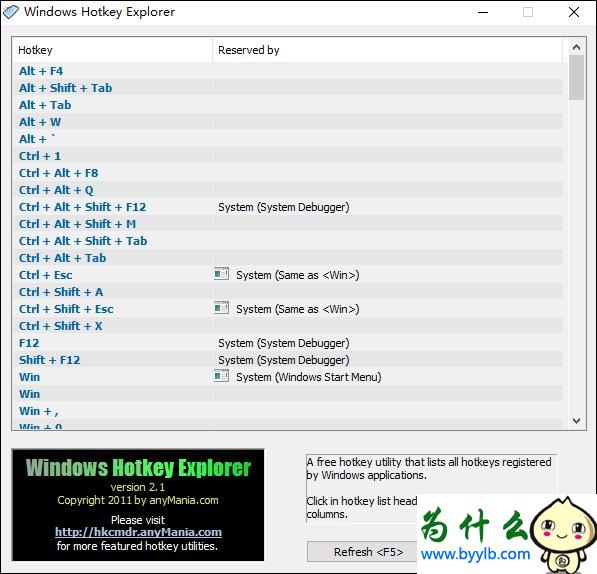Image resolution: width=597 pixels, height=574 pixels.
Task: Select the Alt + F4 row
Action: coord(287,71)
